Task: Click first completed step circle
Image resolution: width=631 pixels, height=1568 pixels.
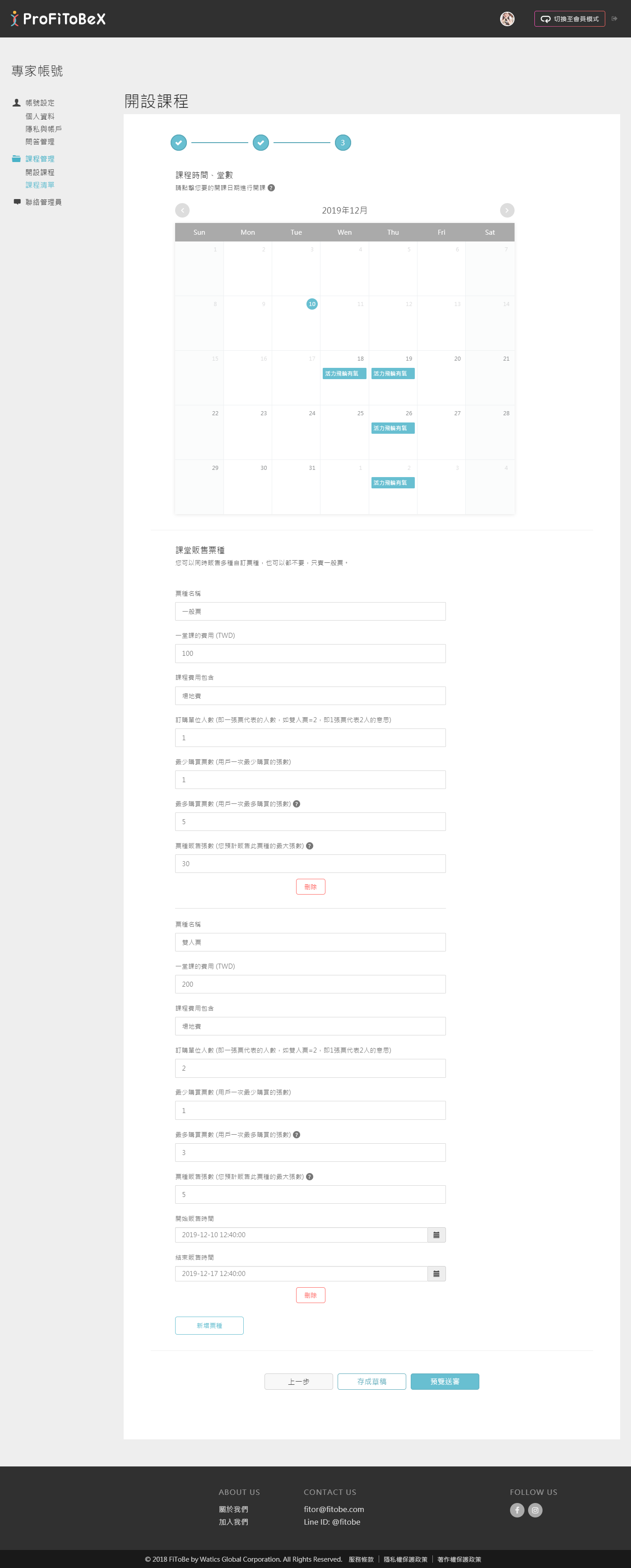Action: pyautogui.click(x=178, y=143)
